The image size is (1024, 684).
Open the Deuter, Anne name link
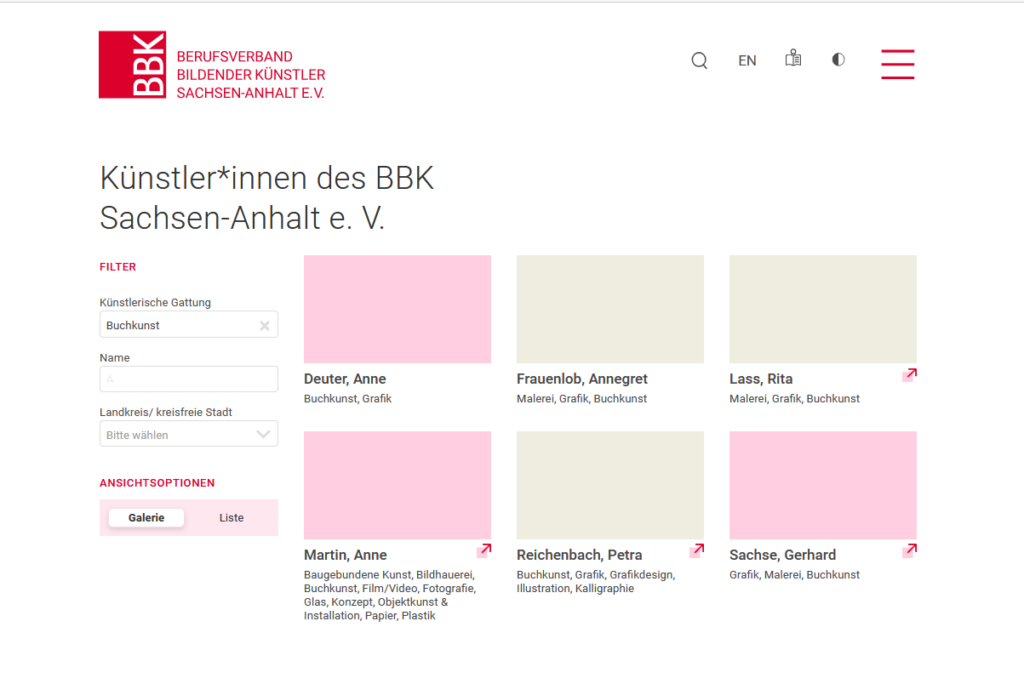click(x=345, y=379)
